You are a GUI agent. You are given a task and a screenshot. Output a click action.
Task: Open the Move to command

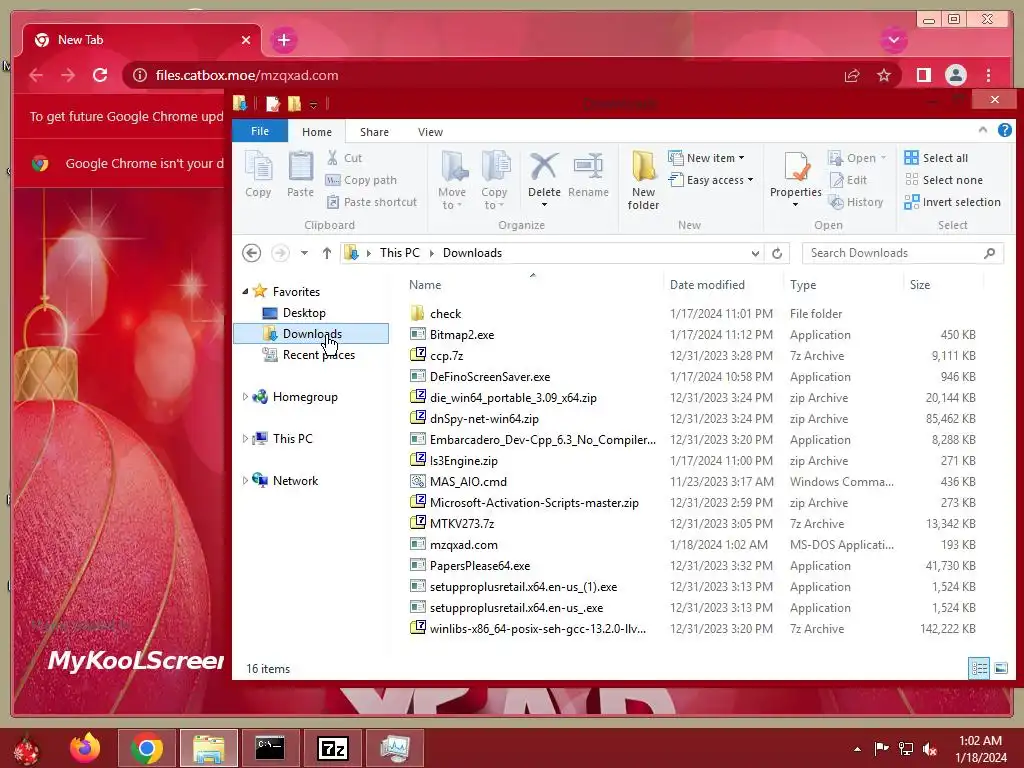452,180
